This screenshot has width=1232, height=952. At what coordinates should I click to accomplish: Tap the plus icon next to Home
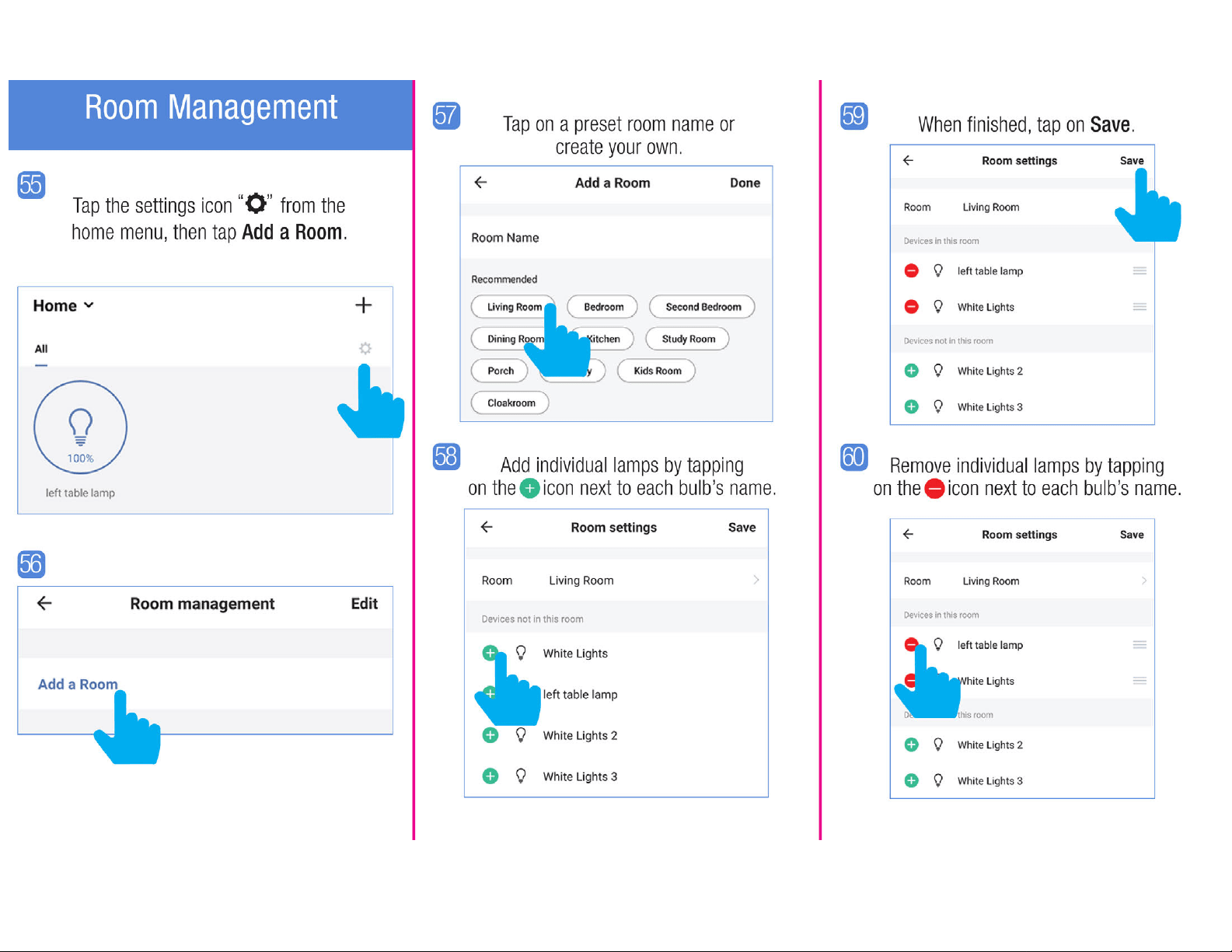363,305
